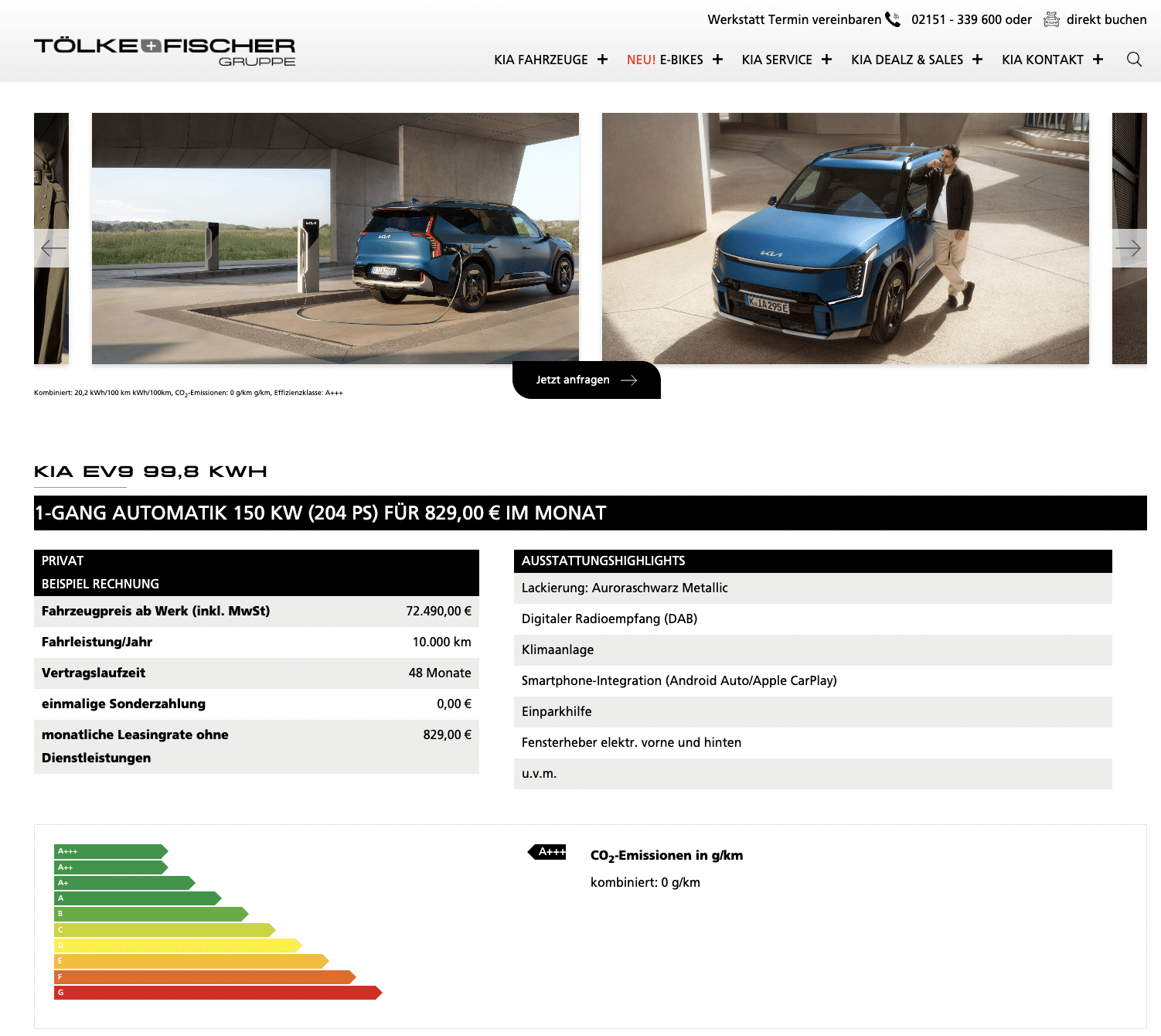The image size is (1161, 1036).
Task: Click Einparkhilfe row
Action: (x=813, y=712)
